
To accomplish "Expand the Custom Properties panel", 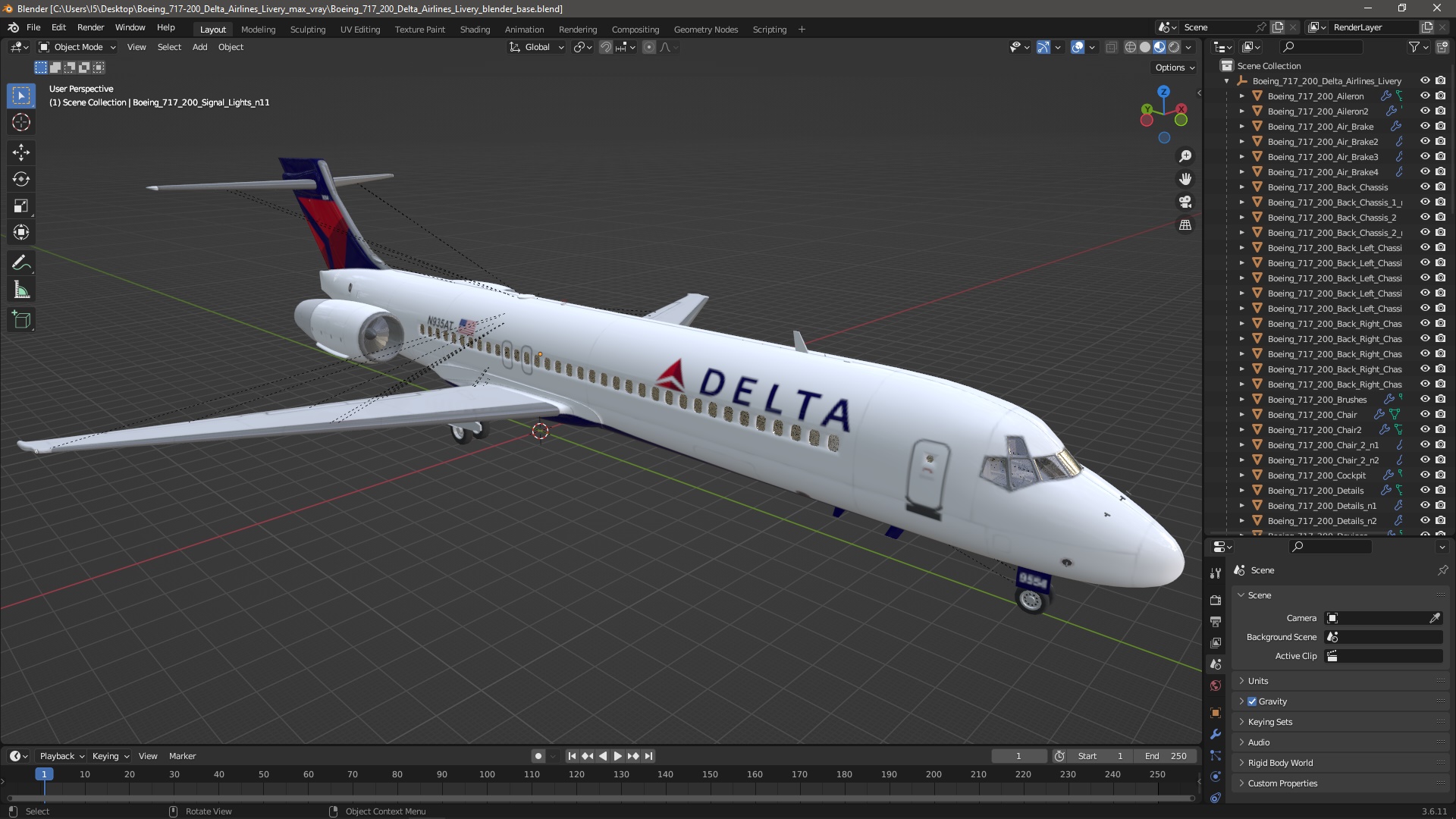I will click(1282, 783).
